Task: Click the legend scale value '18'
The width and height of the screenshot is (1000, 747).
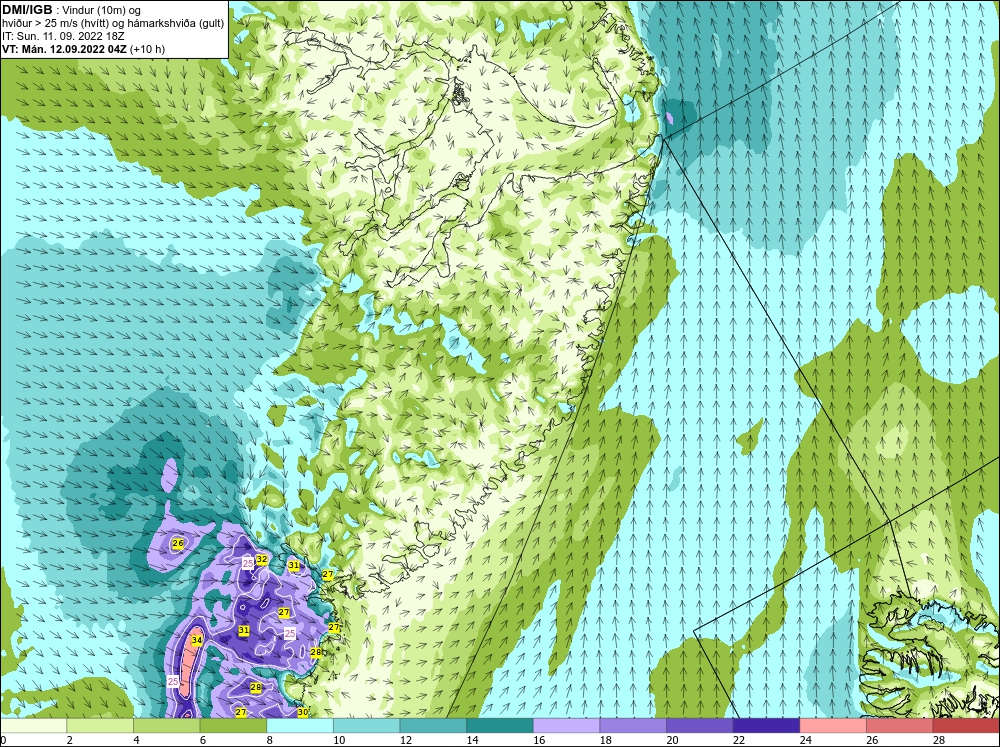Action: pos(605,740)
